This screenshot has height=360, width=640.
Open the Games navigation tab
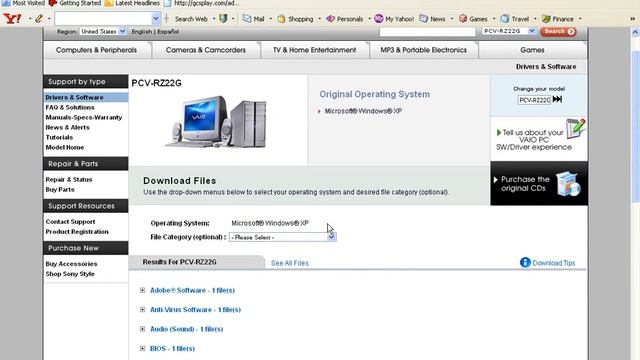point(533,50)
